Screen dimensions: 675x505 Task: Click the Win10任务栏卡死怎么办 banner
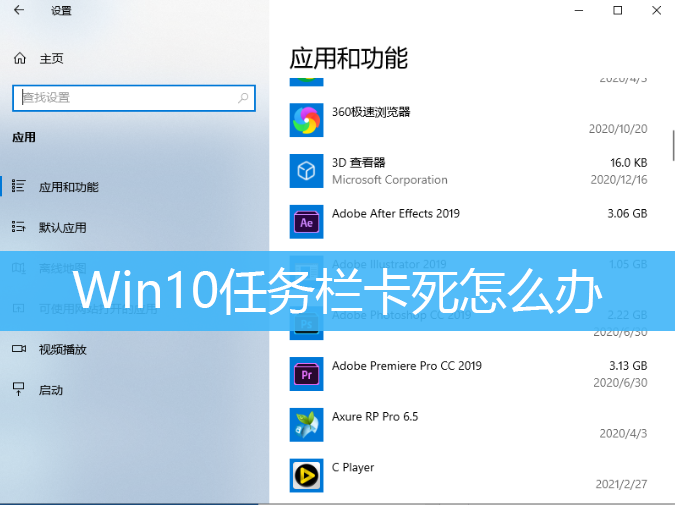[337, 291]
